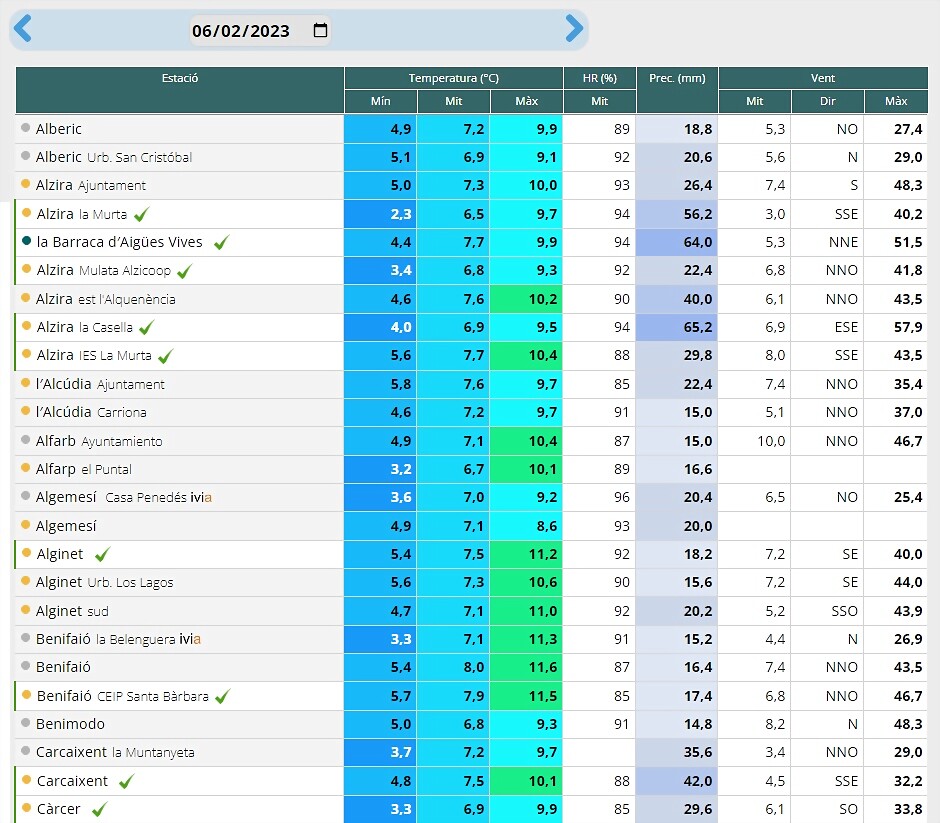
Task: Click dark teal dot for la Barraca d'Aigües Vives
Action: 26,241
